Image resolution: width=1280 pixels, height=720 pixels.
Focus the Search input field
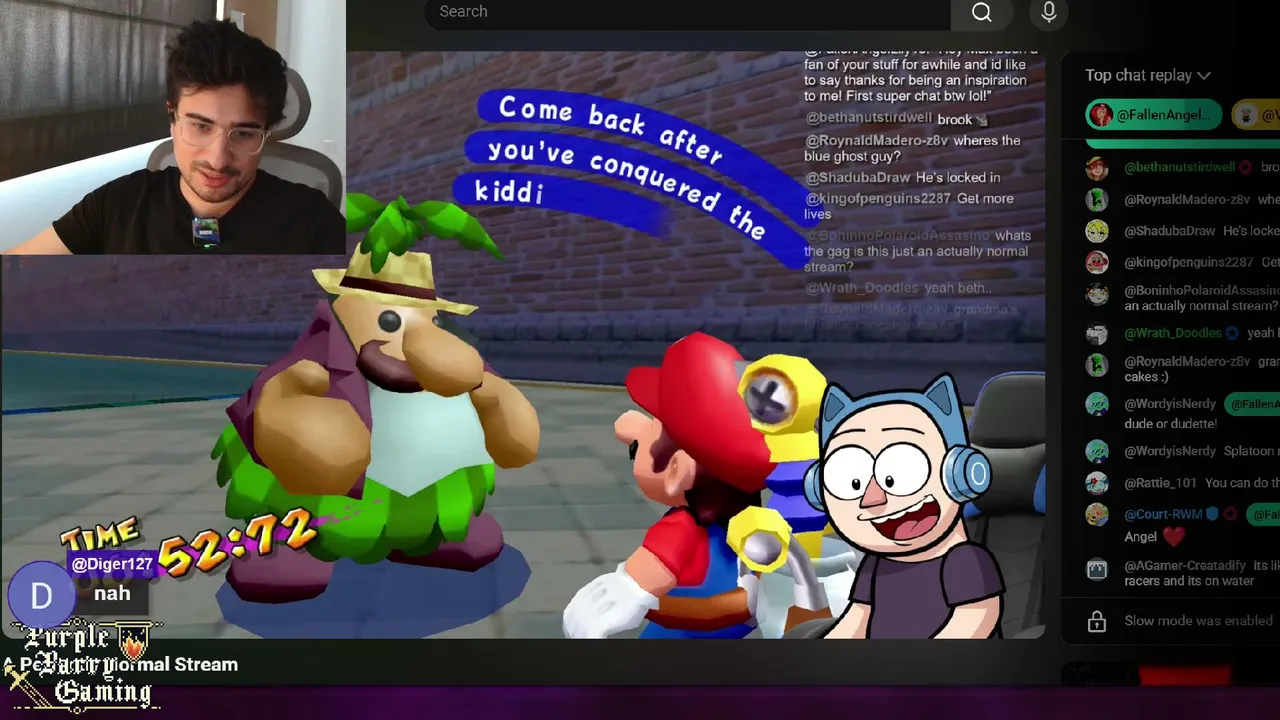click(x=687, y=12)
